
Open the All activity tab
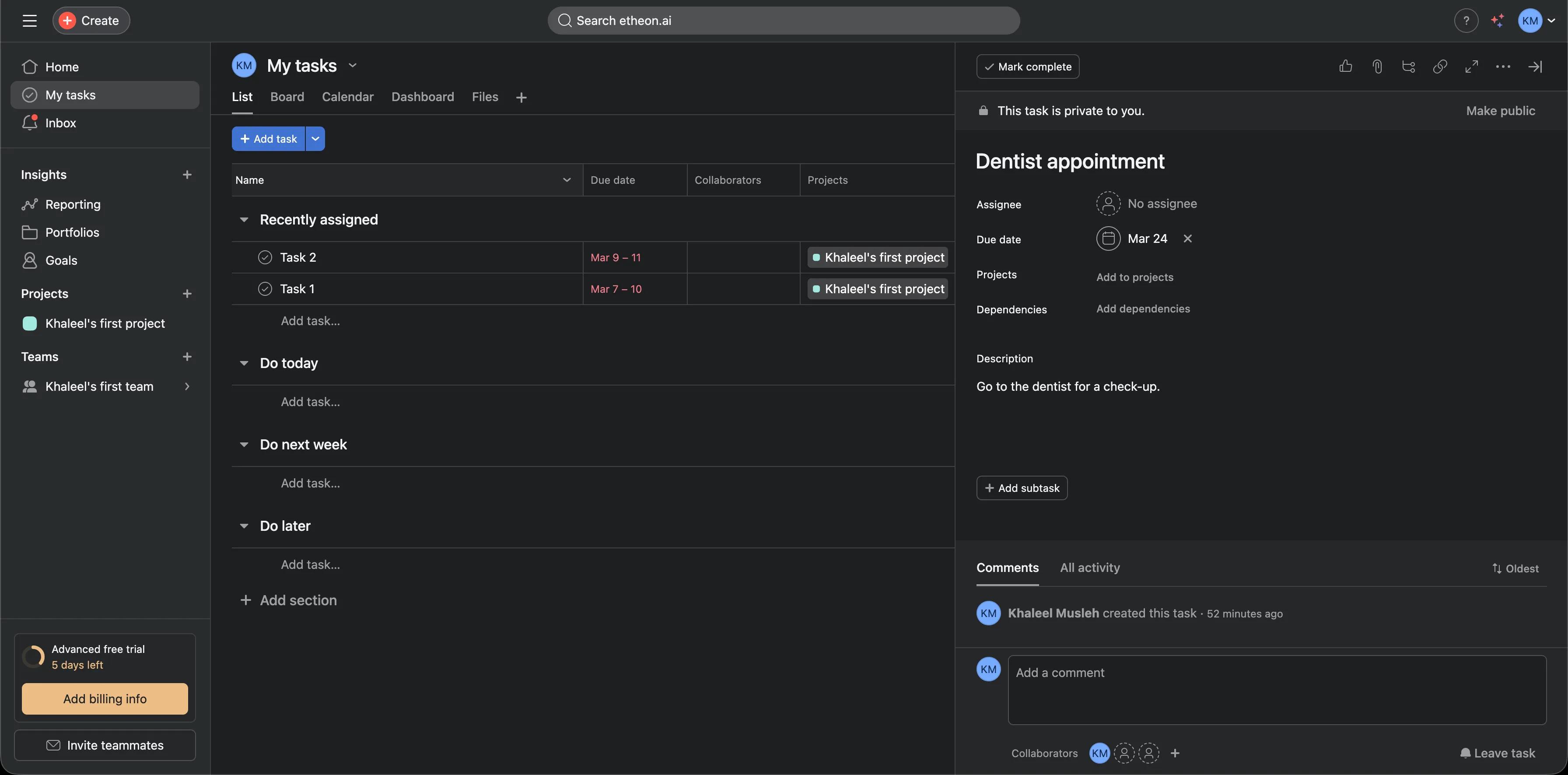click(1089, 568)
